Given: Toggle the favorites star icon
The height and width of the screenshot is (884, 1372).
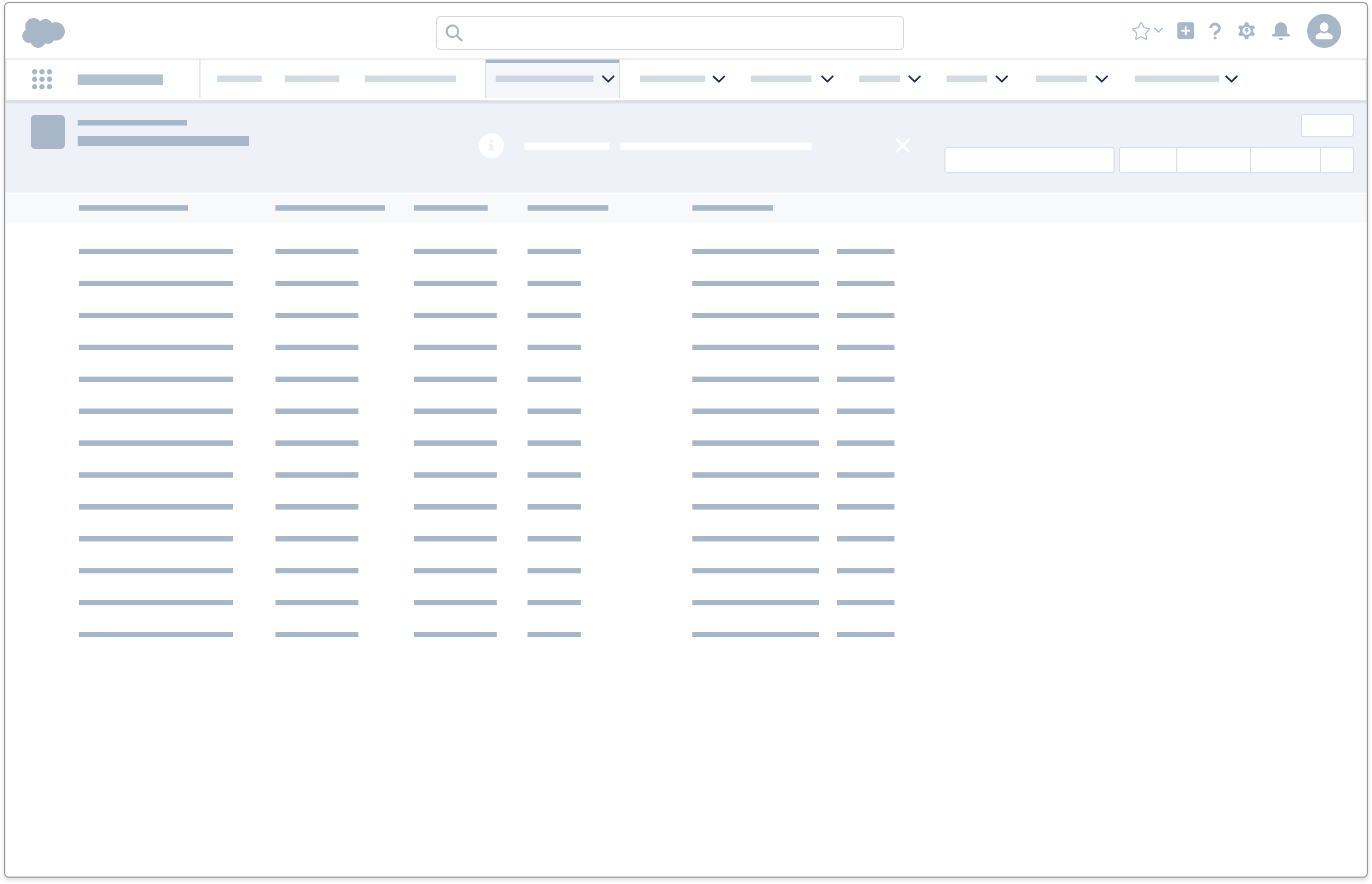Looking at the screenshot, I should tap(1141, 30).
